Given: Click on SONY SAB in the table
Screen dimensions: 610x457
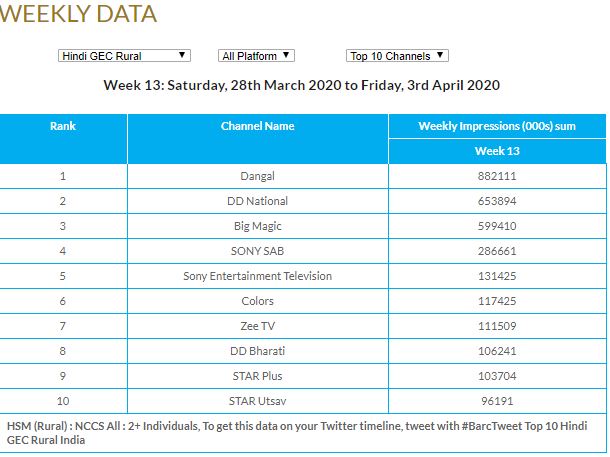Looking at the screenshot, I should point(257,251).
